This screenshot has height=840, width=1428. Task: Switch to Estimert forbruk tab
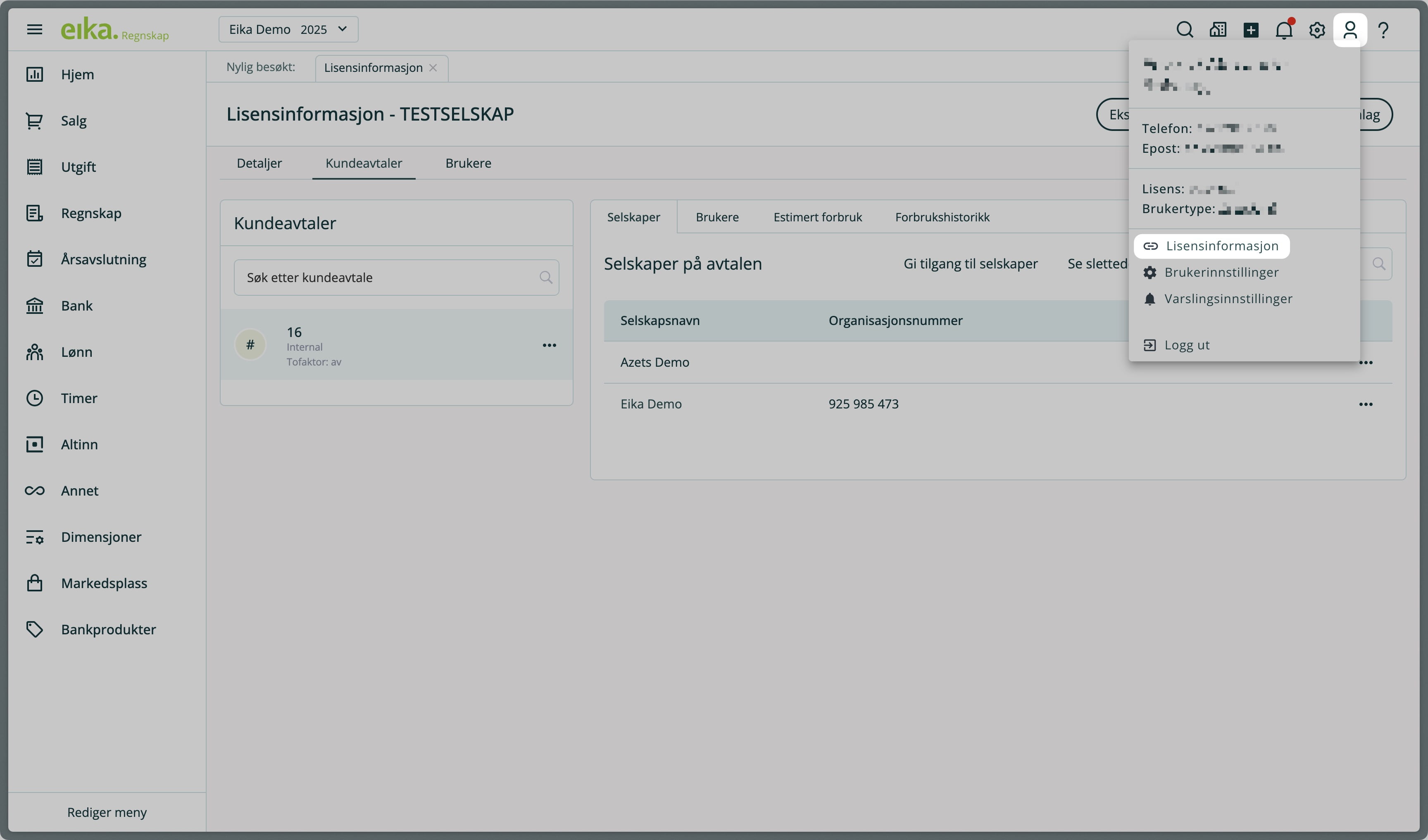817,217
